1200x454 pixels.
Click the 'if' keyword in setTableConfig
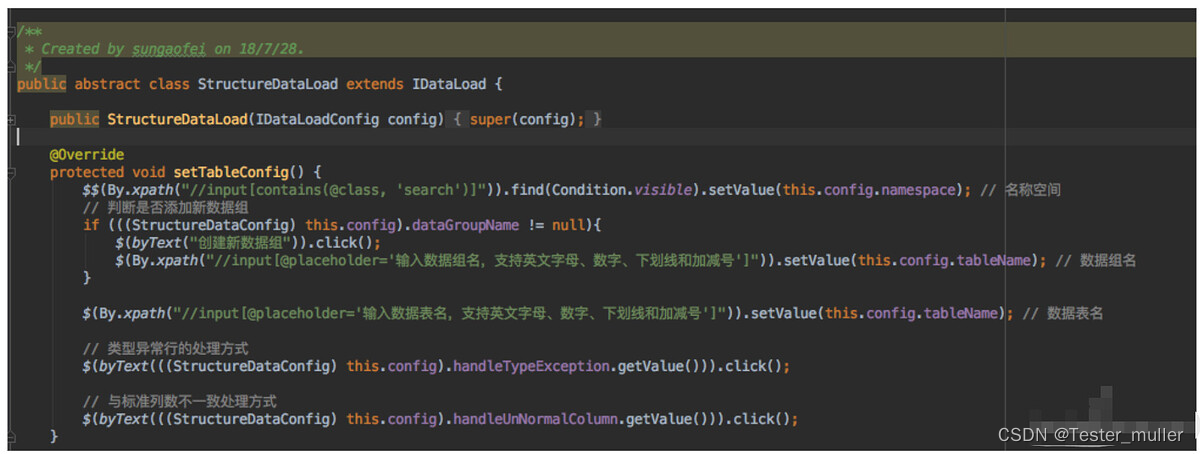(91, 225)
